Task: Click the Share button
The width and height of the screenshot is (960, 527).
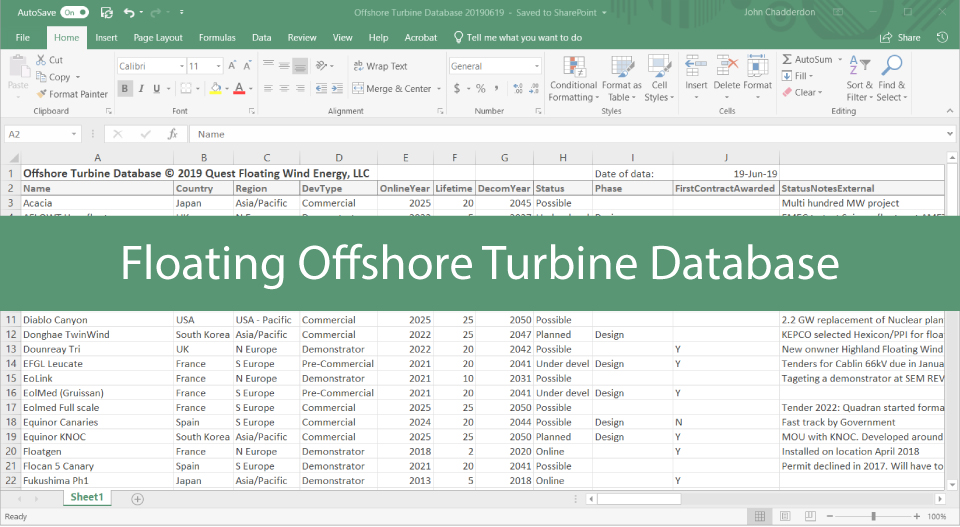Action: (900, 37)
